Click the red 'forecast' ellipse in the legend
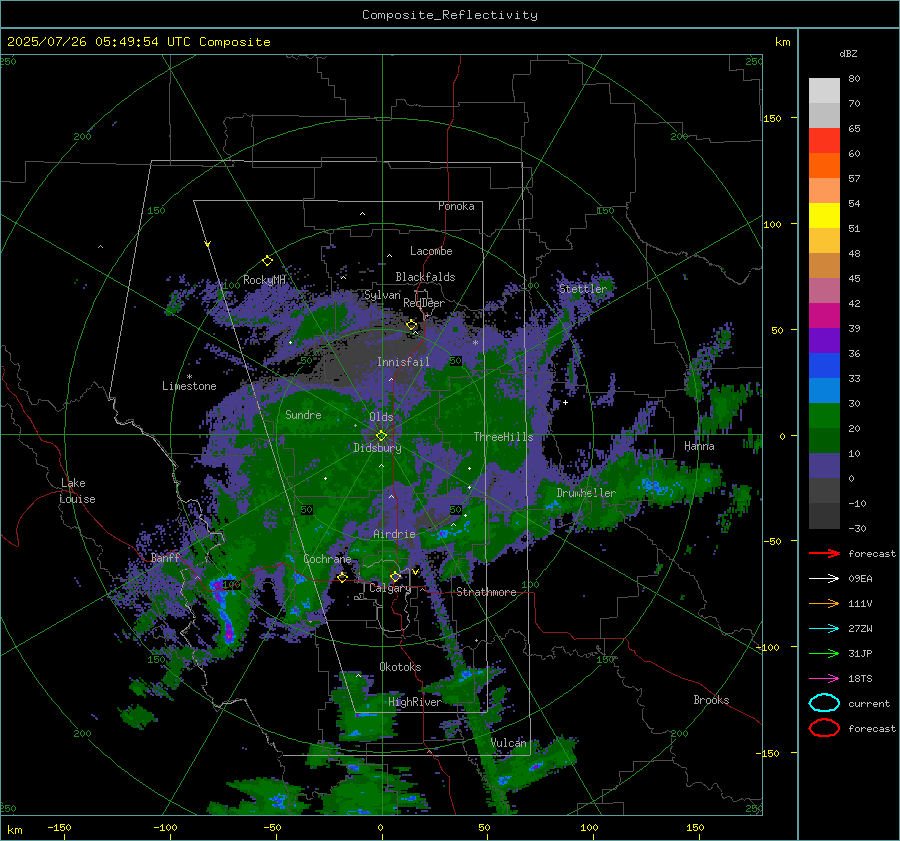 click(x=824, y=728)
